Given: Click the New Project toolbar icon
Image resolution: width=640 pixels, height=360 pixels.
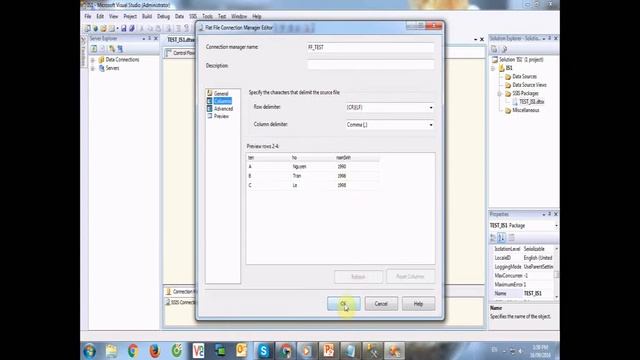Looking at the screenshot, I should click(x=87, y=28).
